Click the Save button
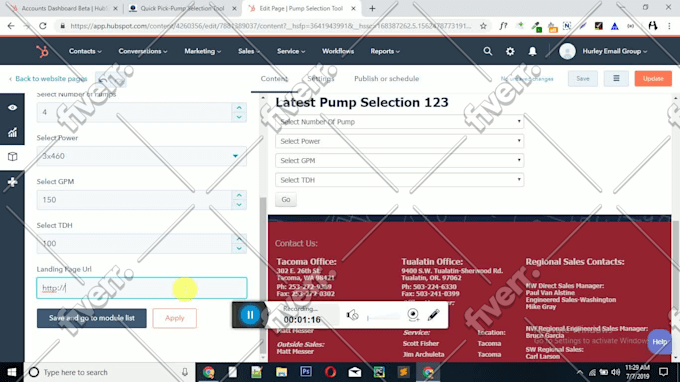This screenshot has width=680, height=382. (x=582, y=78)
